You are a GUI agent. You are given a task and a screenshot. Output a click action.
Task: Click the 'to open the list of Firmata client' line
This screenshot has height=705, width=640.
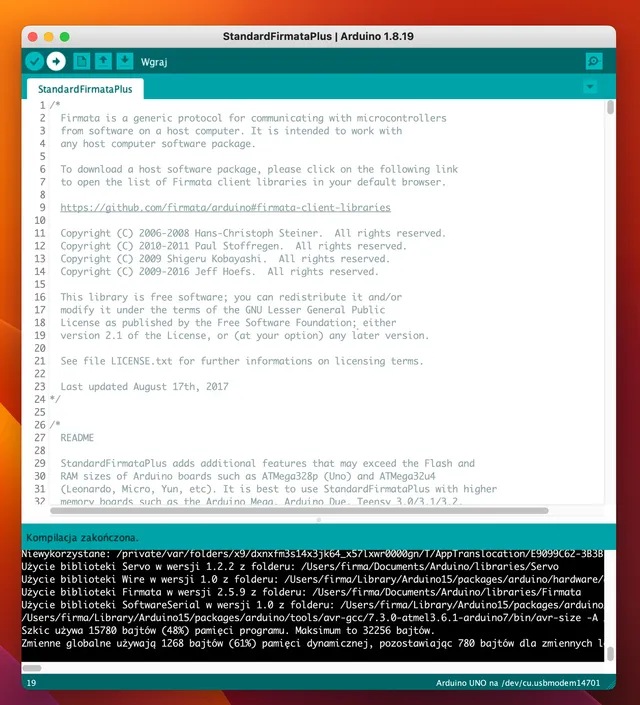[253, 182]
